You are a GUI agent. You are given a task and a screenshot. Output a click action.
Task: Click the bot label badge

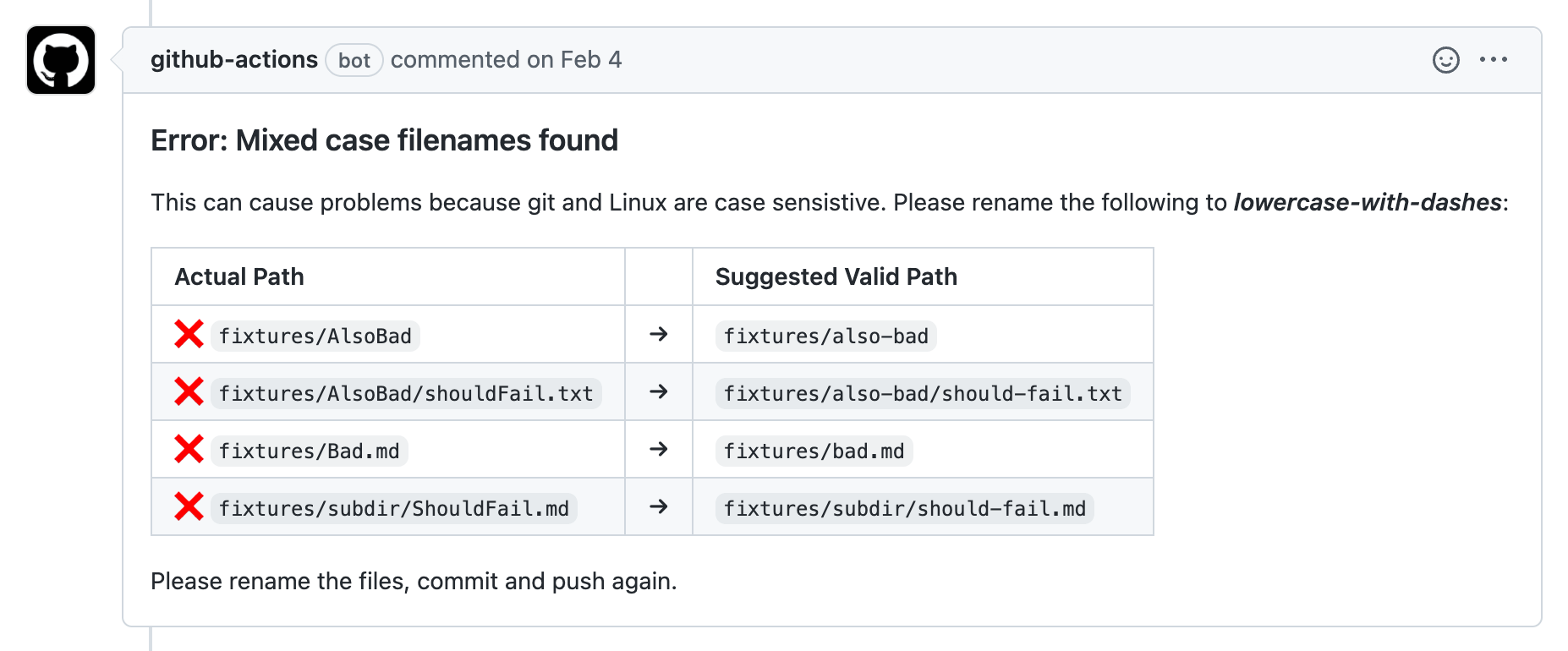coord(354,61)
